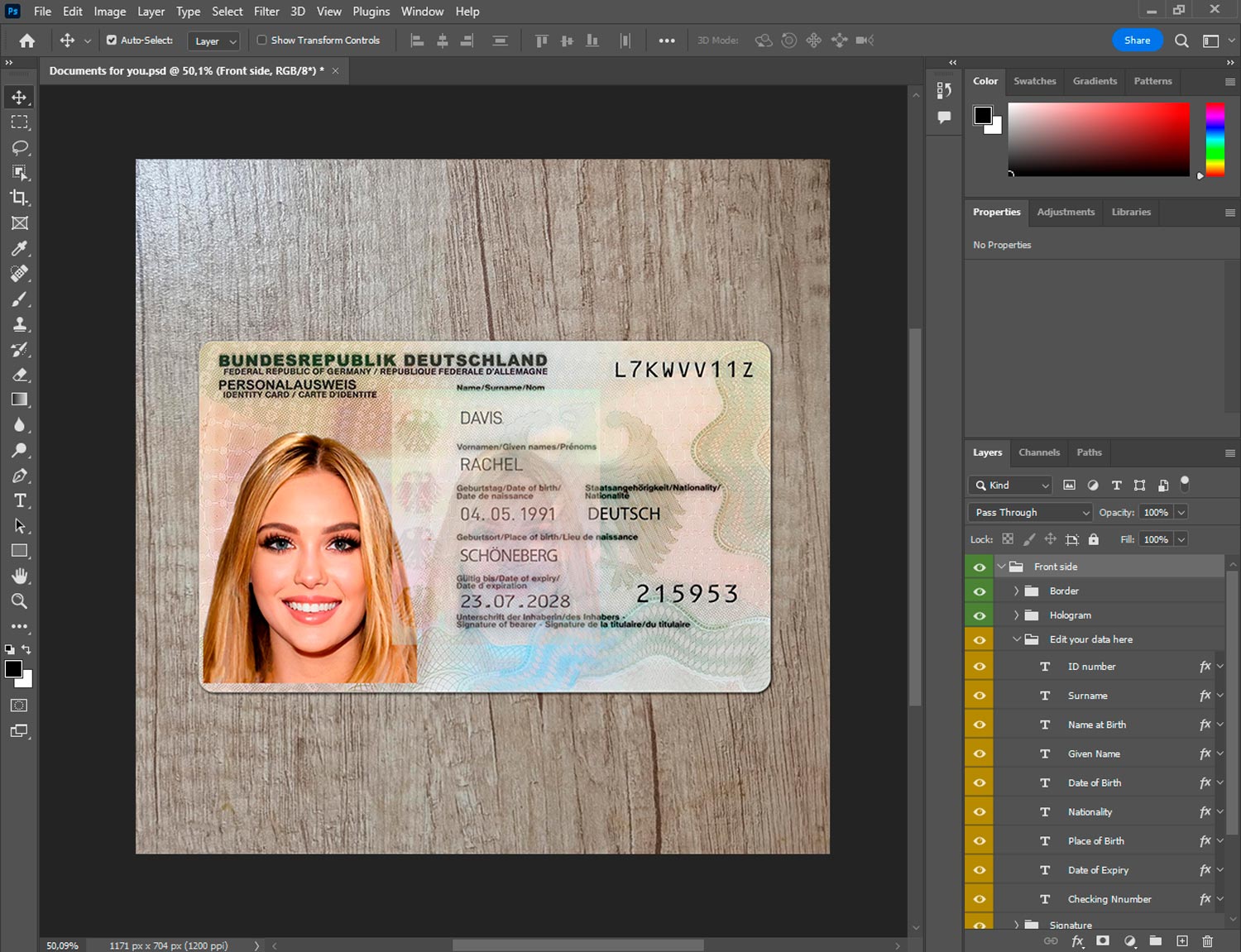Switch to the Hand tool

20,576
